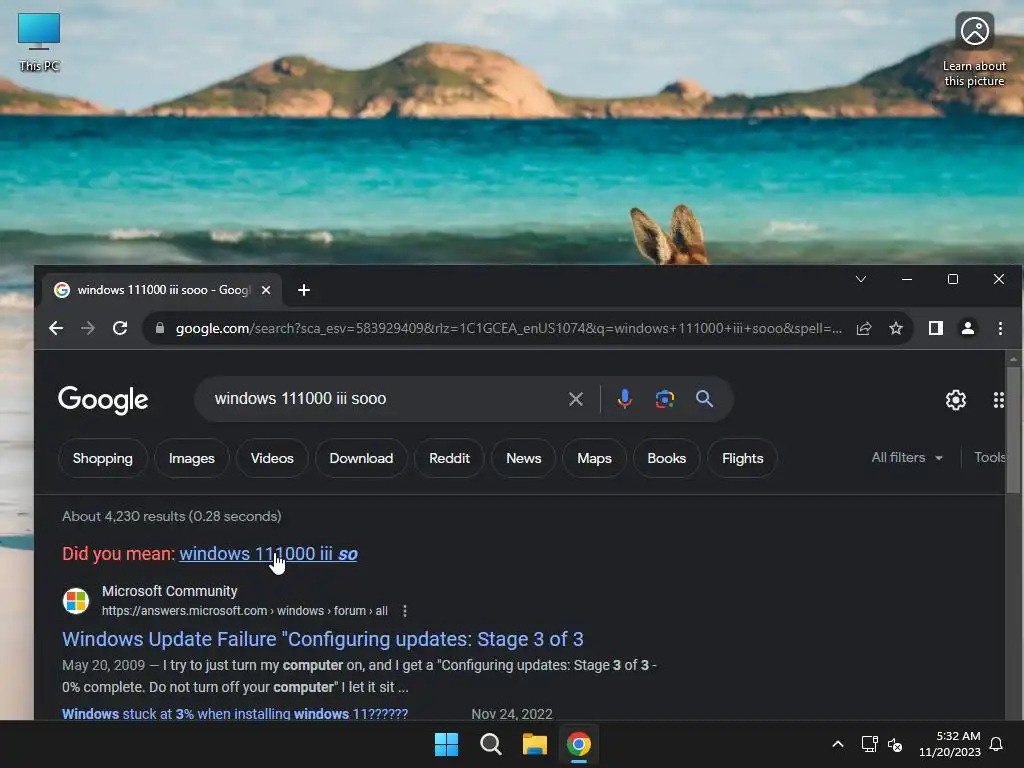Click the Chrome forward arrow button
This screenshot has width=1024, height=768.
[88, 328]
